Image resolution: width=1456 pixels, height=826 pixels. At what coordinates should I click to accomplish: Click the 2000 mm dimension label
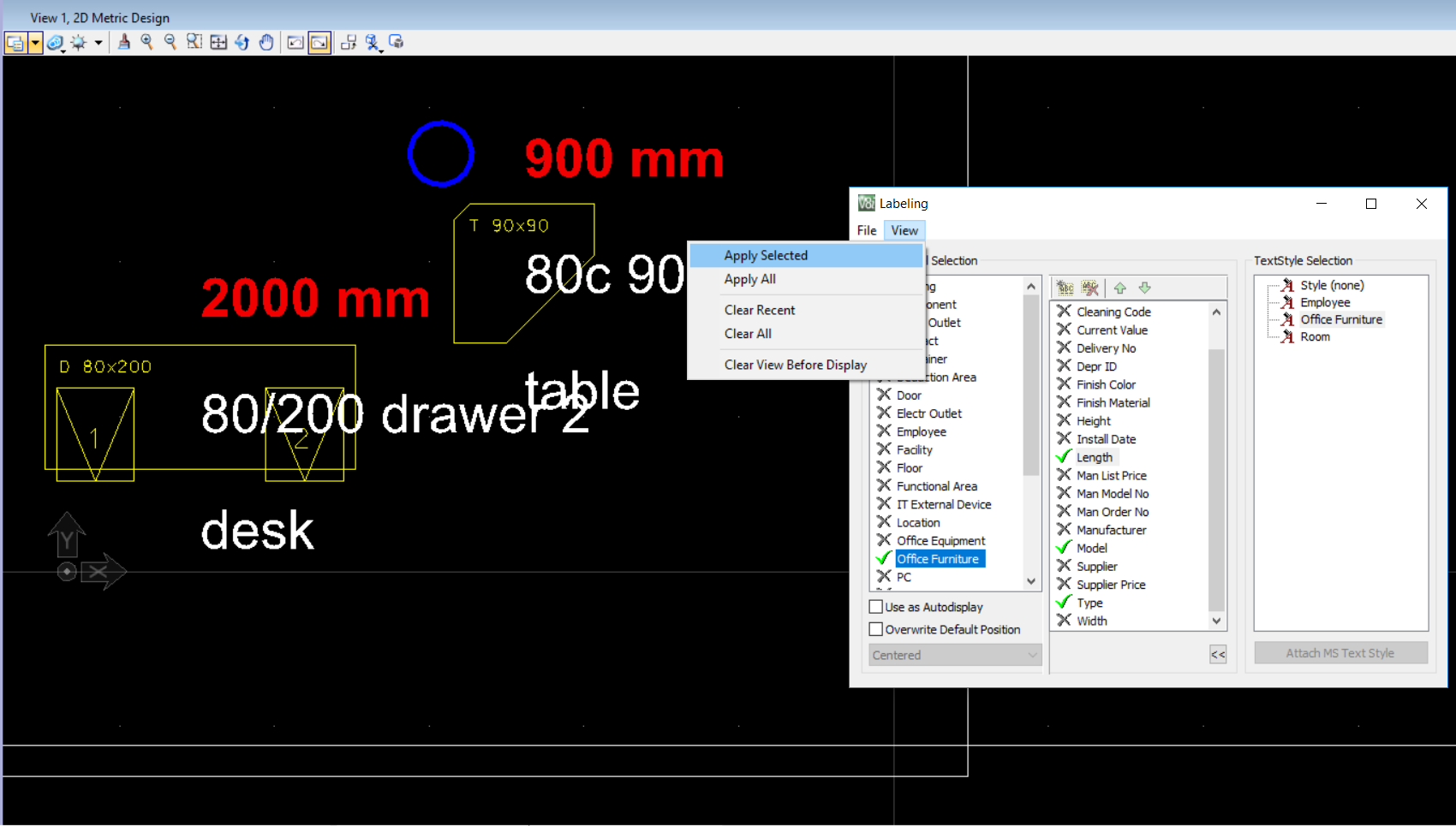click(315, 299)
